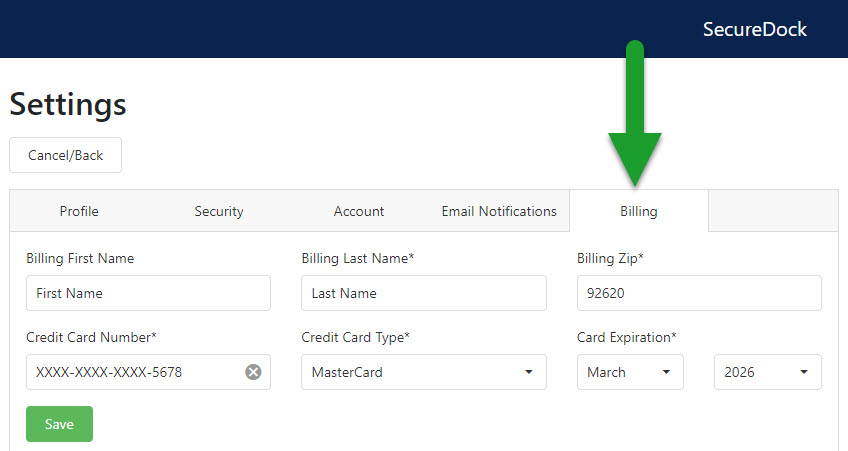The image size is (848, 451).
Task: Click the Settings page heading
Action: coord(68,104)
